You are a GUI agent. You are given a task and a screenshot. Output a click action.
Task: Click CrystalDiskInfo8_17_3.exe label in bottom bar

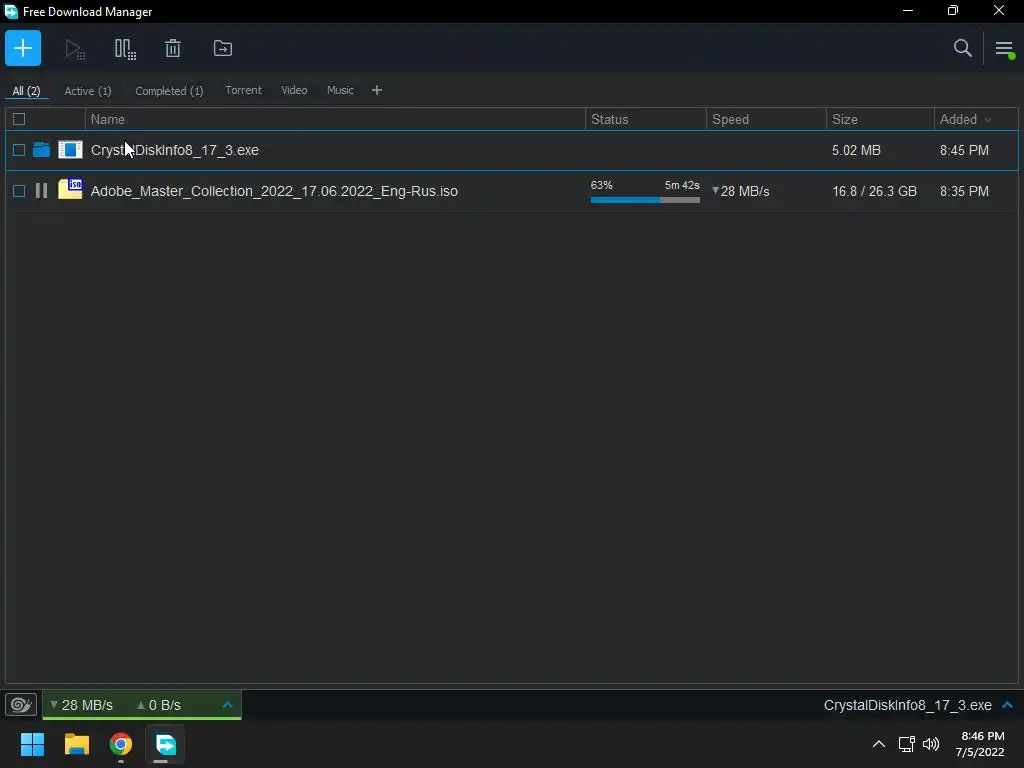click(x=908, y=705)
